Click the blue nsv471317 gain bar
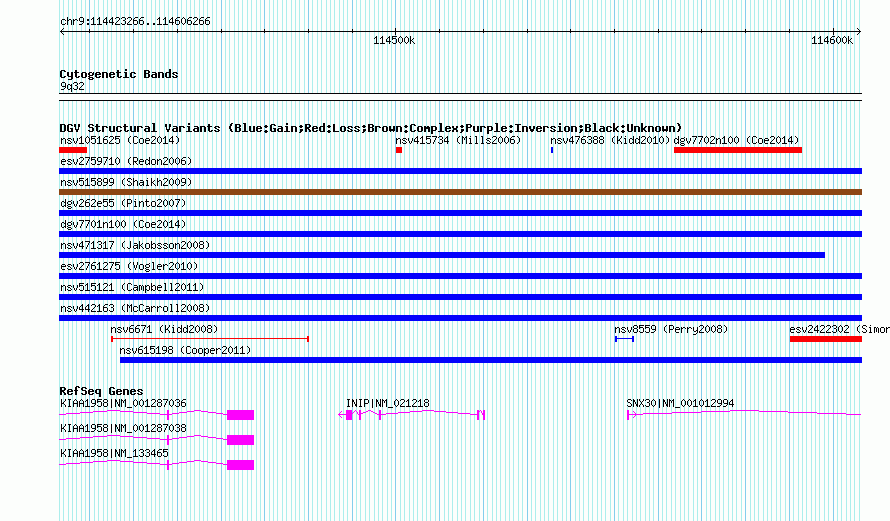The image size is (890, 521). 442,255
